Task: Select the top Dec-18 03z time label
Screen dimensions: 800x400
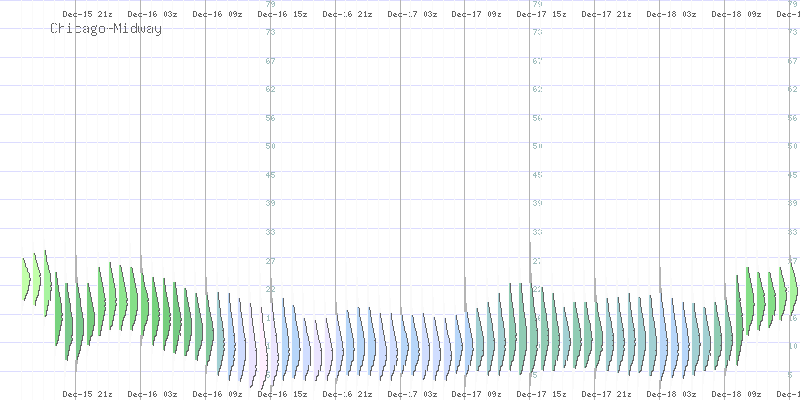Action: [x=670, y=15]
